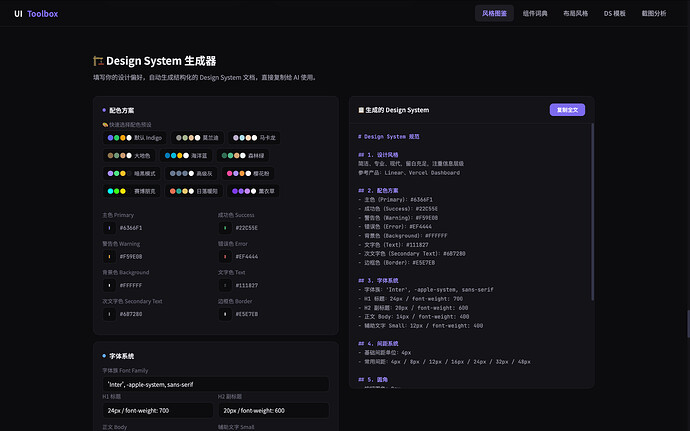
Task: Click the generated Design System panel scrollbar
Action: [592, 212]
